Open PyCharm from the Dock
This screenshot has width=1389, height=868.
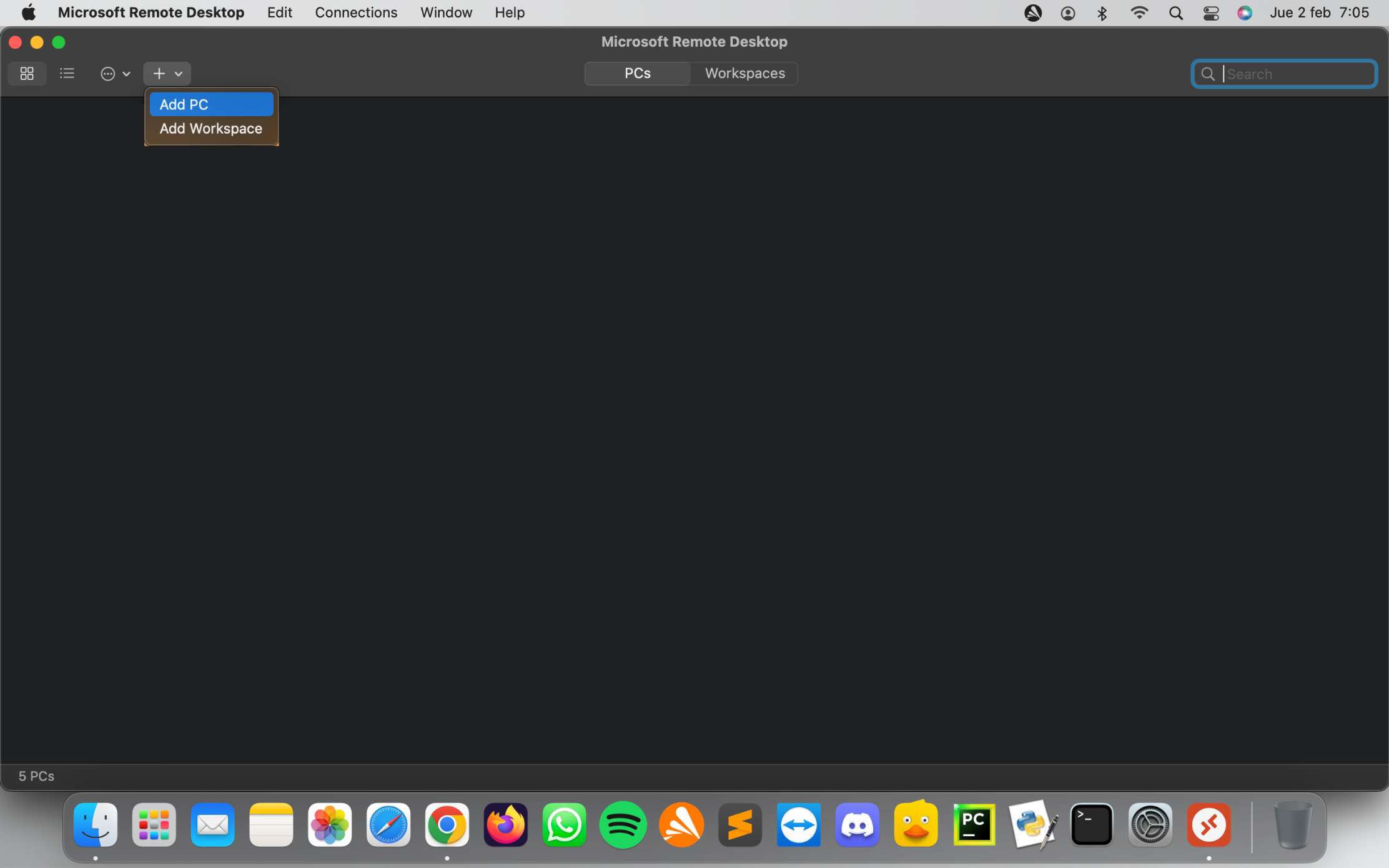974,825
